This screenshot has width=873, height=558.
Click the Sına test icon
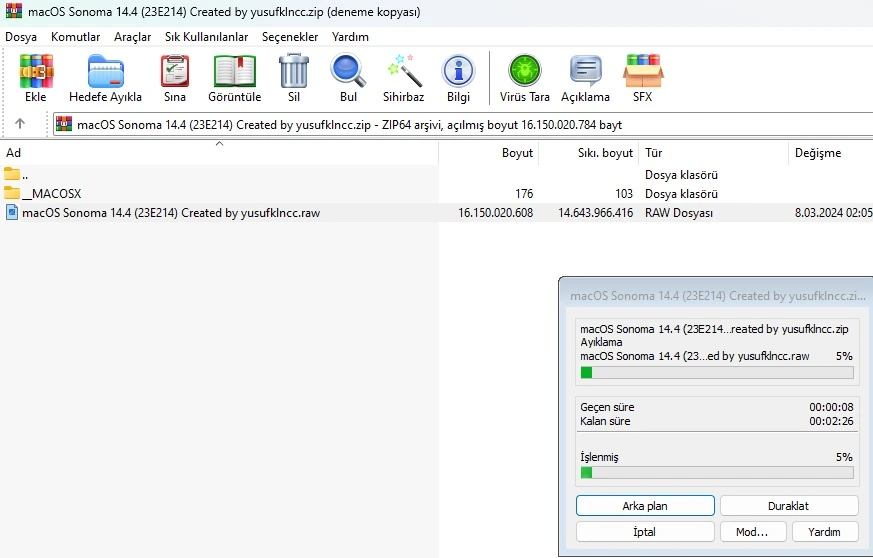[175, 71]
